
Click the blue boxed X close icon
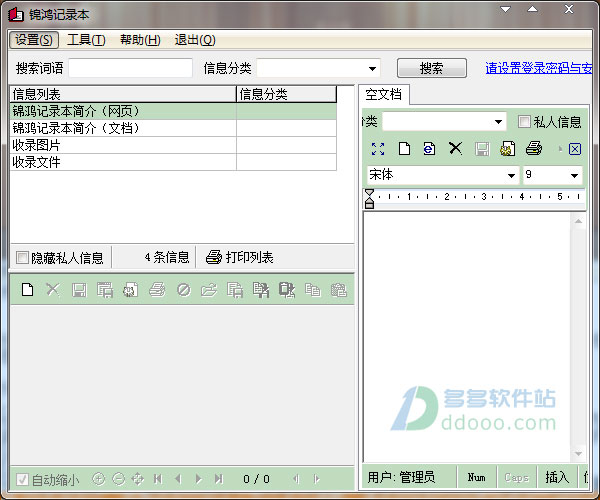(575, 149)
